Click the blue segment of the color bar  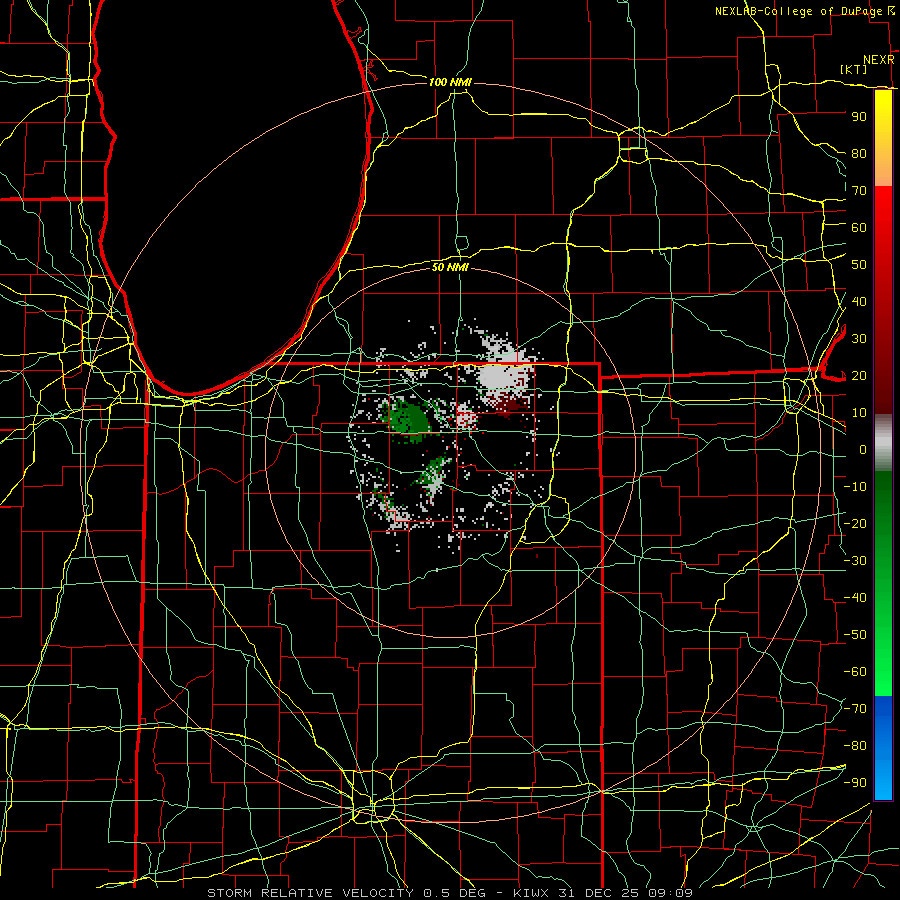coord(883,747)
